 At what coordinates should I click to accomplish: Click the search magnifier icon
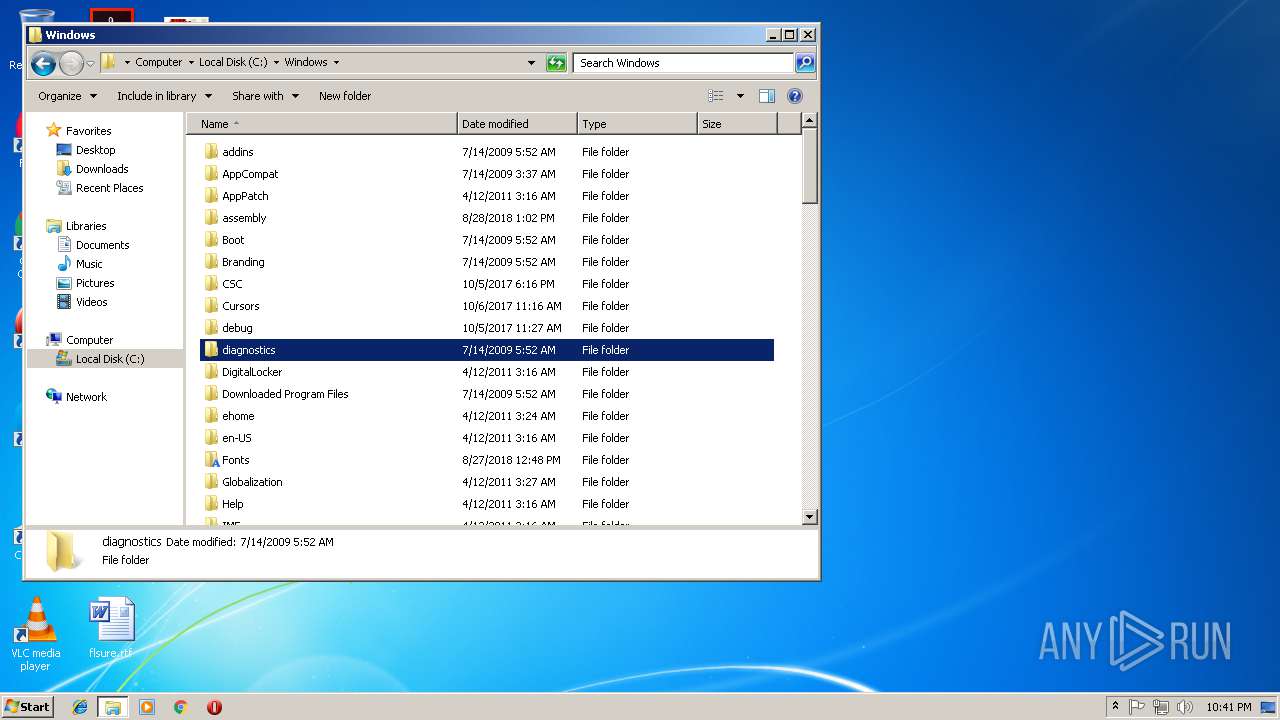805,63
